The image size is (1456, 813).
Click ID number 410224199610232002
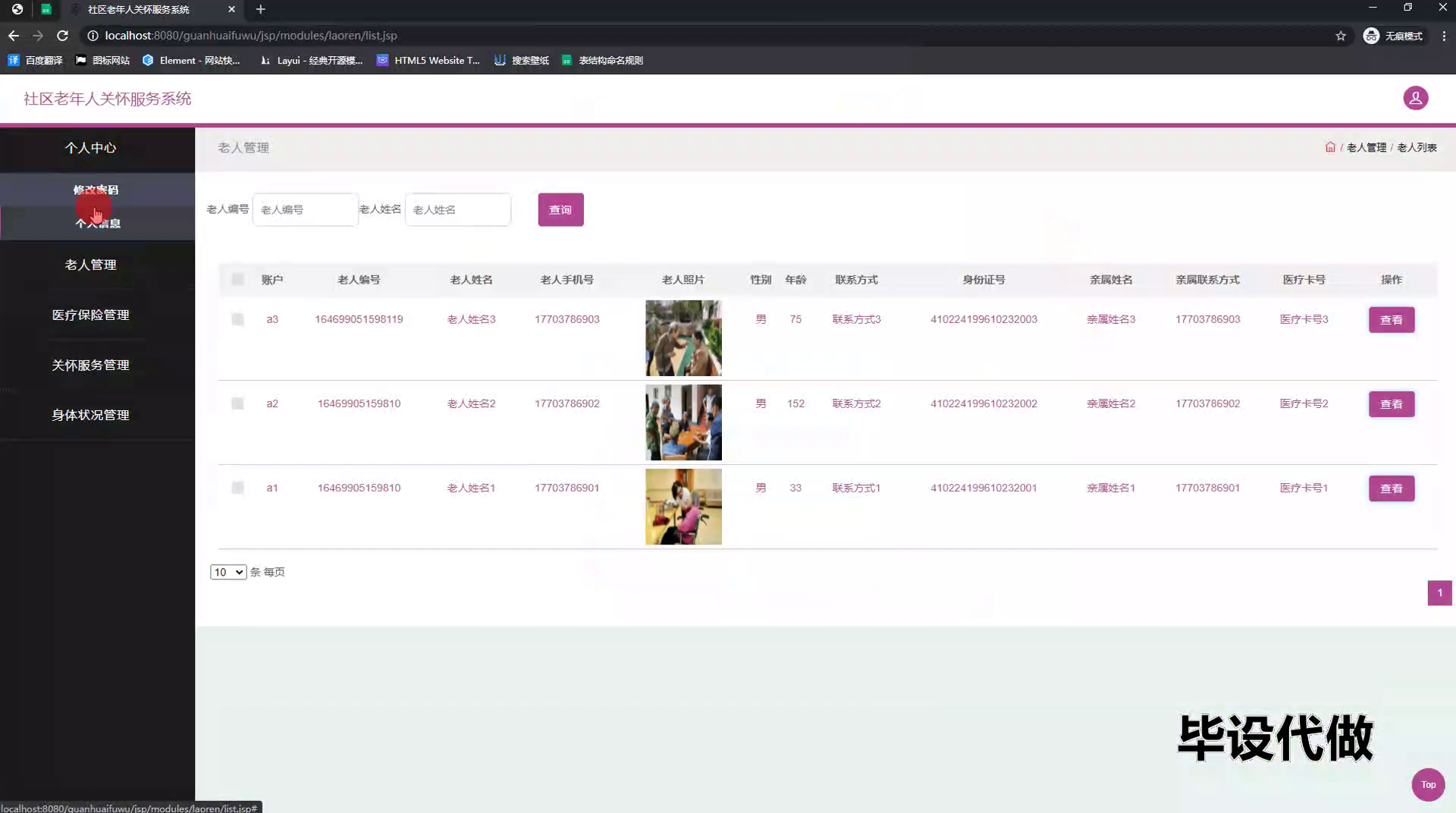pos(984,403)
